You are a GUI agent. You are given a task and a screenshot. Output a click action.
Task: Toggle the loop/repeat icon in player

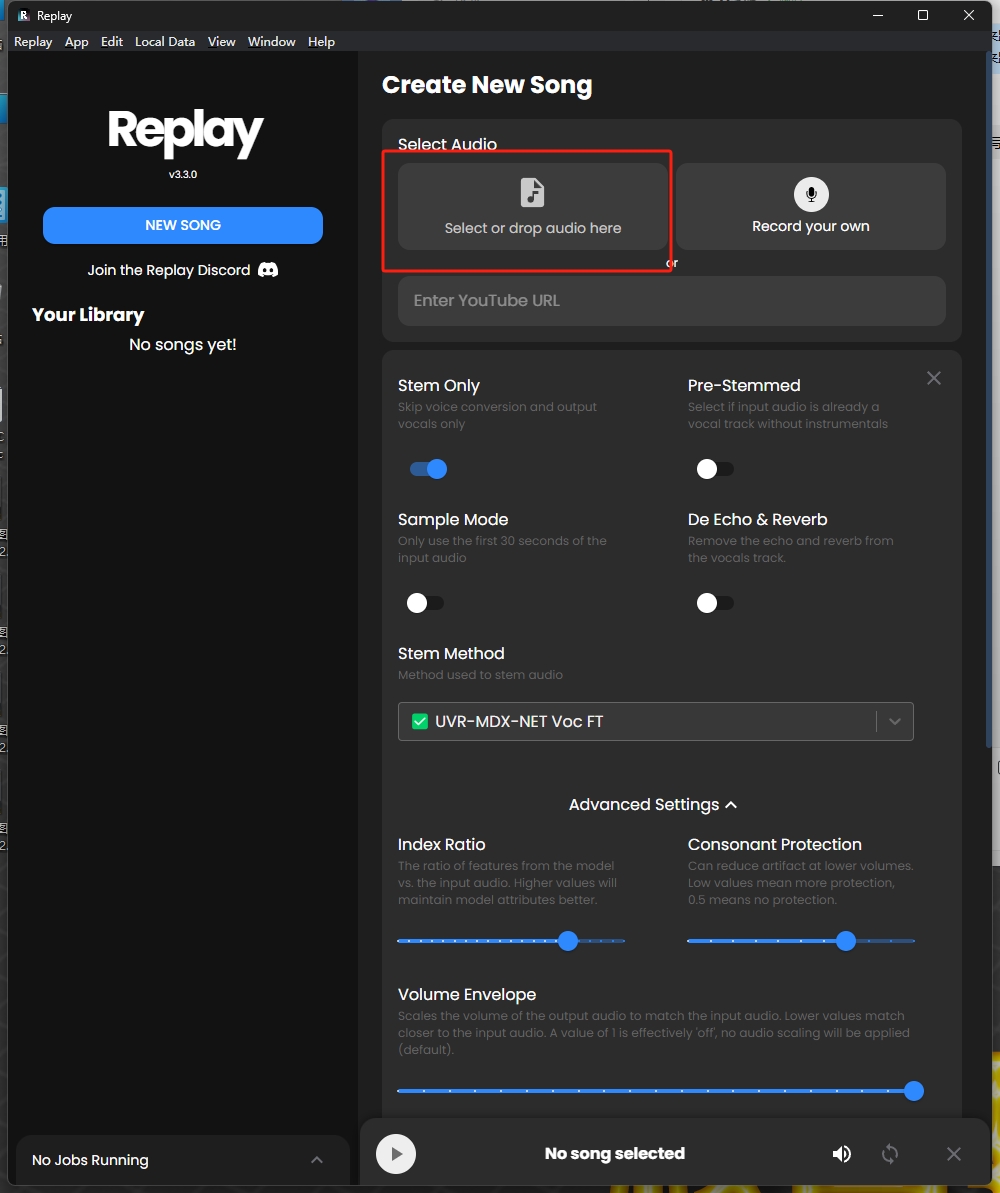pyautogui.click(x=890, y=1154)
